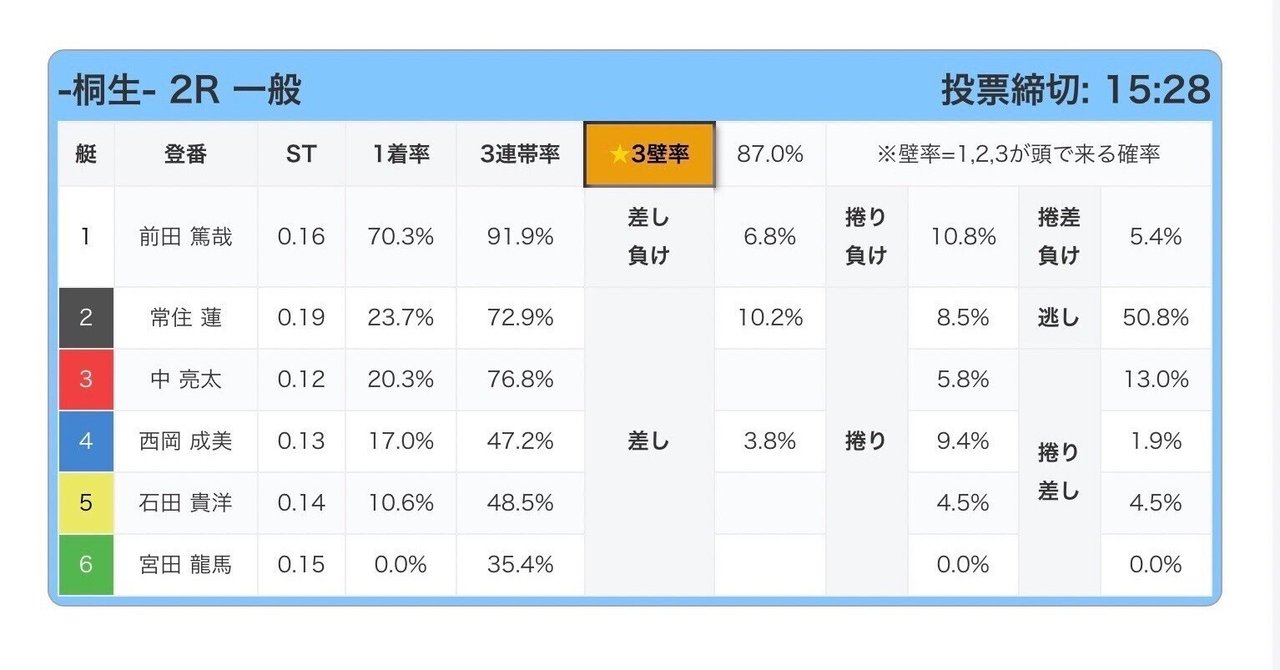Click the -桐生- 2R 一般 title

pos(180,91)
